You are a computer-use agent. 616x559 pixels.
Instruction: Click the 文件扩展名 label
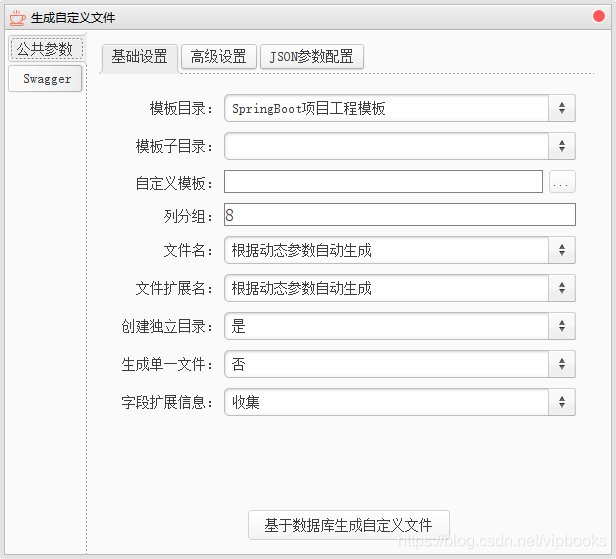pyautogui.click(x=174, y=288)
